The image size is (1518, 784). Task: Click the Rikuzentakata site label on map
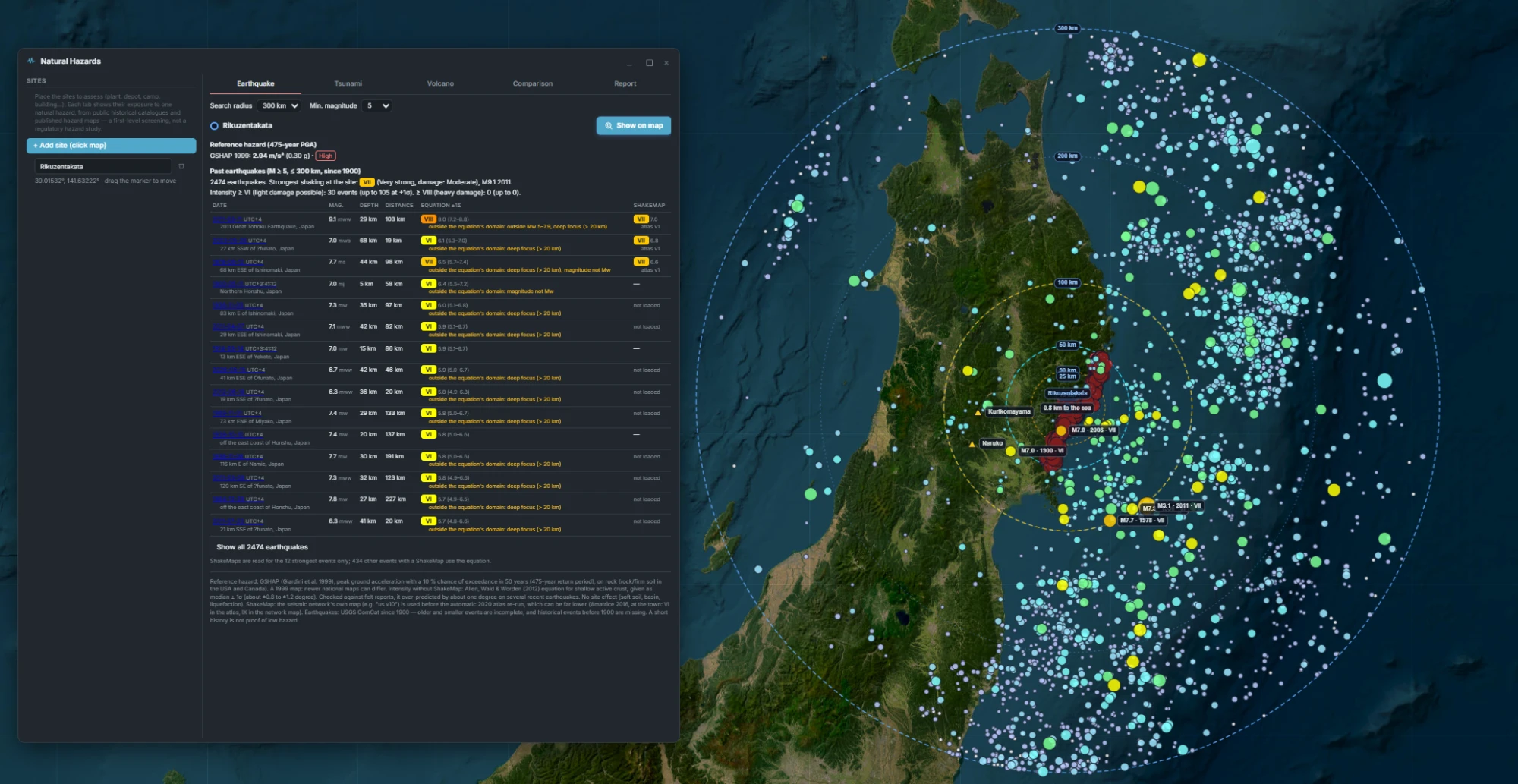click(x=1067, y=394)
